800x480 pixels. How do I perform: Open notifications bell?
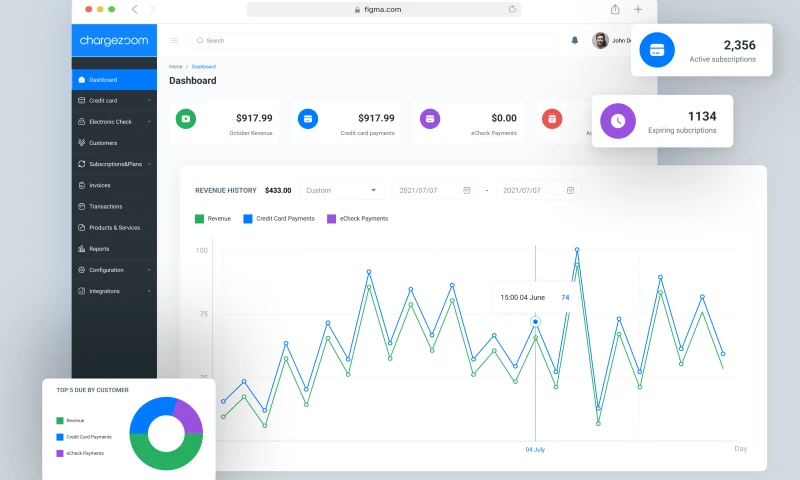click(x=574, y=40)
